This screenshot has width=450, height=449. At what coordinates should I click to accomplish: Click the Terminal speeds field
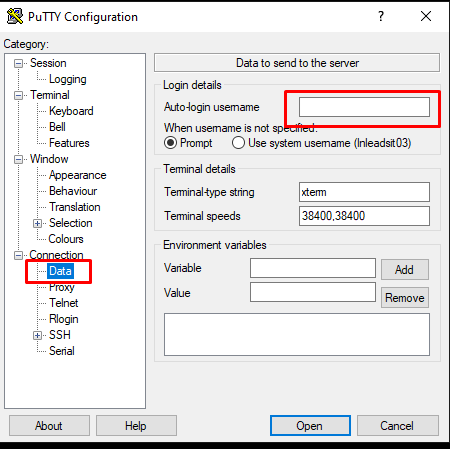pyautogui.click(x=364, y=216)
